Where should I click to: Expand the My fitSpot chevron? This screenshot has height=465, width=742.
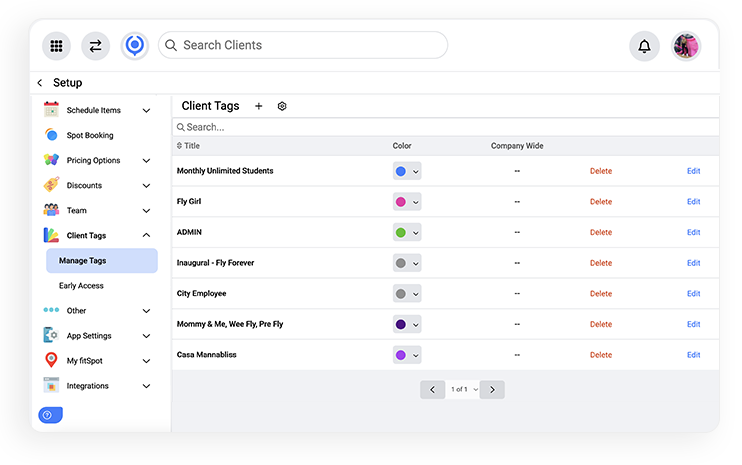(147, 361)
